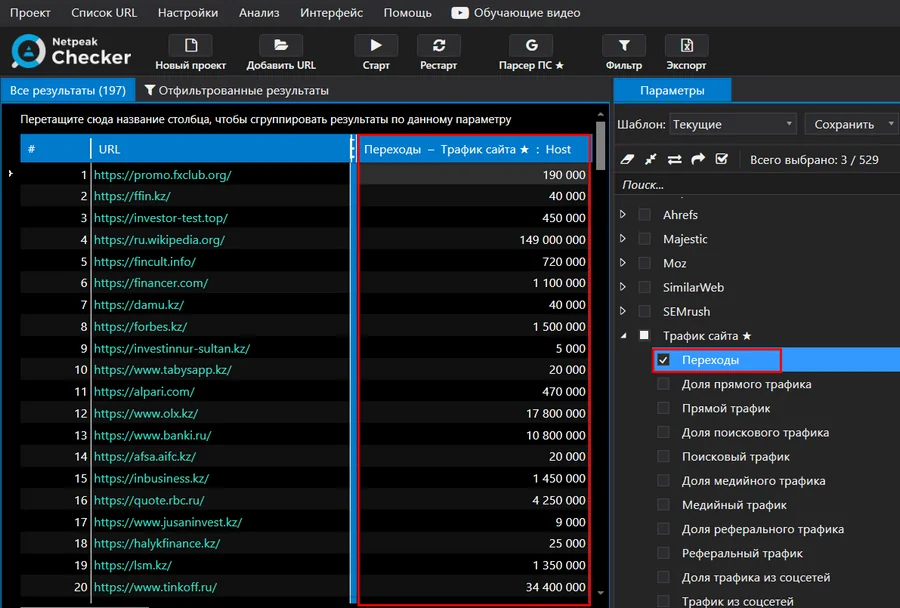Screen dimensions: 900x608
Task: Toggle the Majestic checkbox
Action: tap(645, 238)
